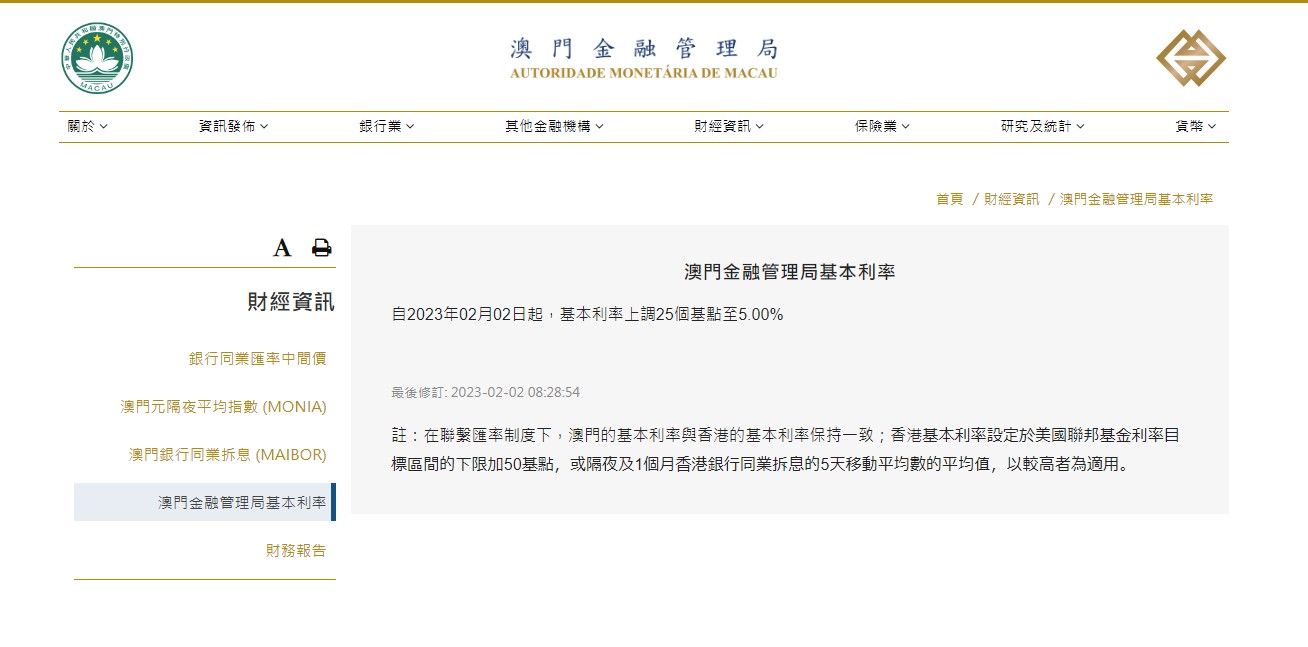
Task: Expand the 銀行業 dropdown menu
Action: click(x=387, y=126)
